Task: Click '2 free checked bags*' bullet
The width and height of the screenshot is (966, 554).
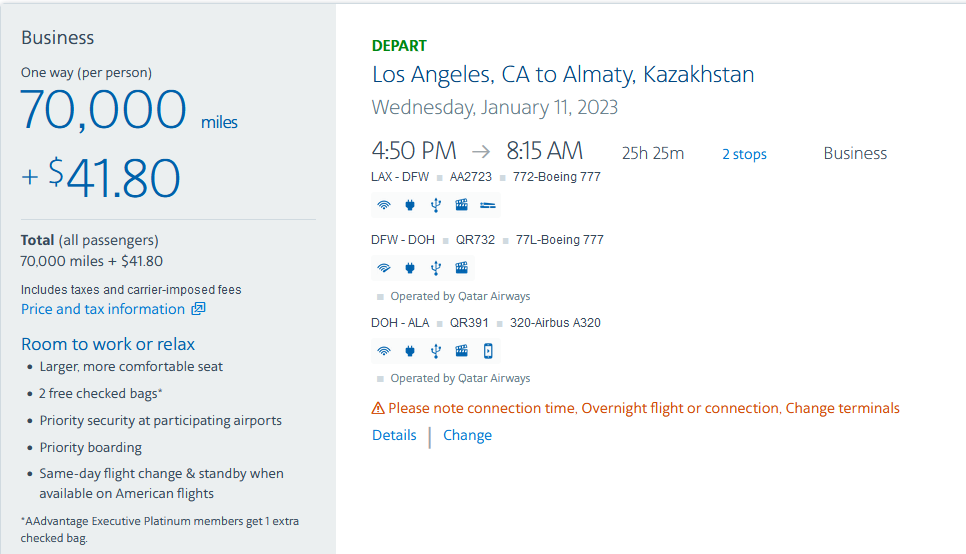Action: point(101,393)
